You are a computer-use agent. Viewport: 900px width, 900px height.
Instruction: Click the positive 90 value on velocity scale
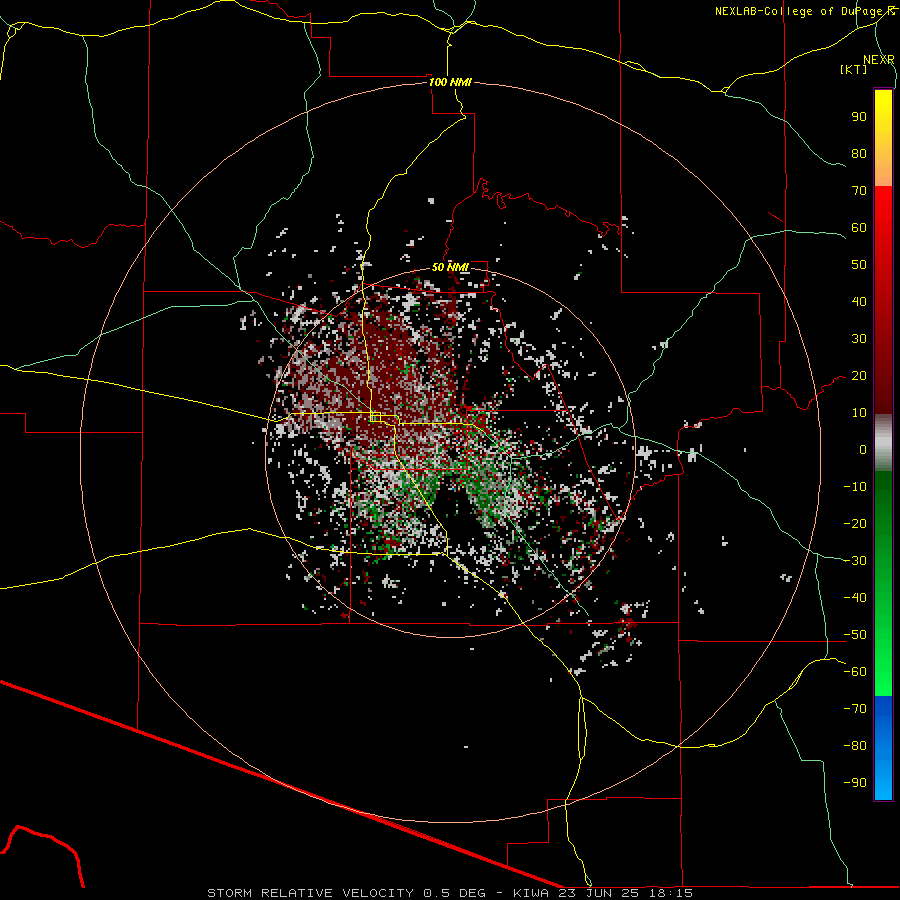tap(859, 117)
